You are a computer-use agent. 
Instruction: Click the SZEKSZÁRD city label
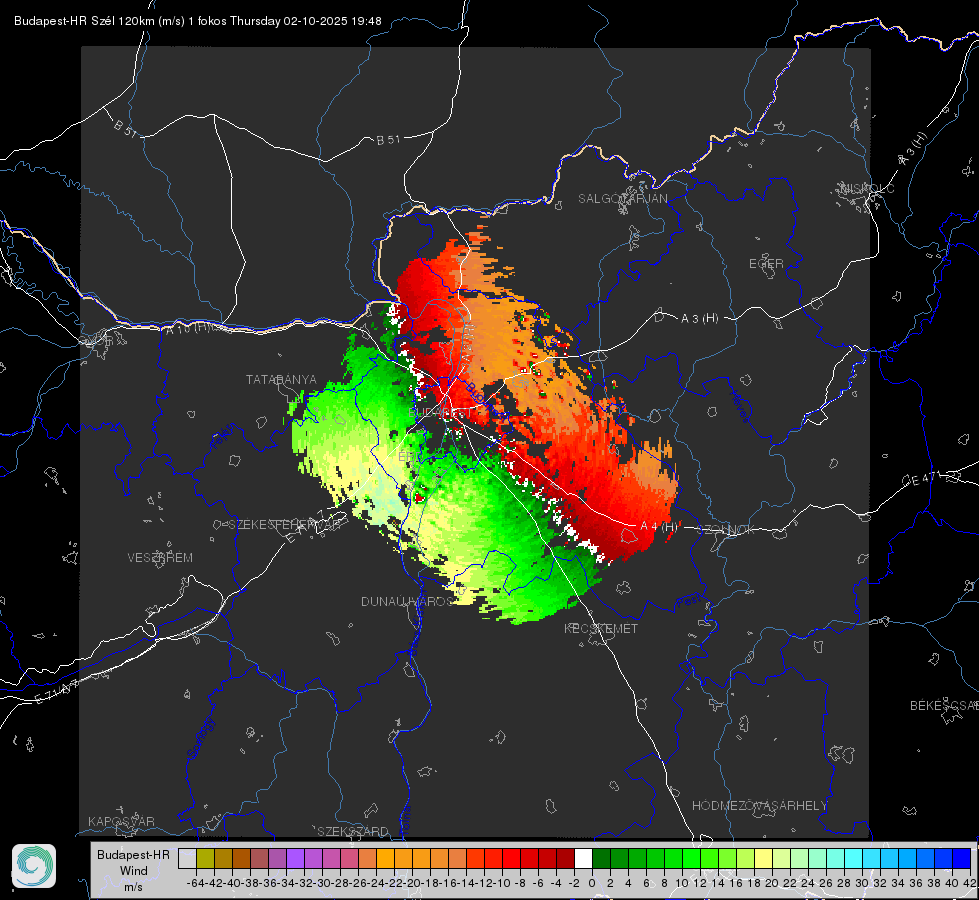(x=353, y=831)
